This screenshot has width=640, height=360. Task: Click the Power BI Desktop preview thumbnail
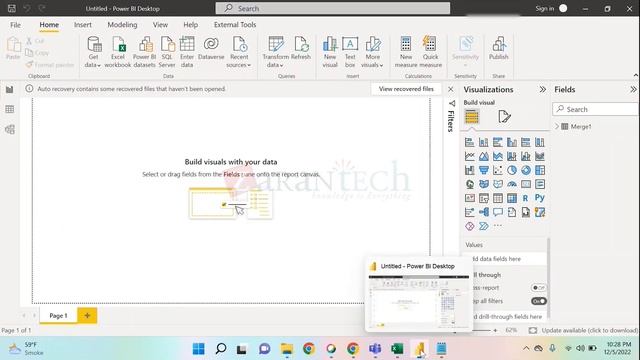419,302
